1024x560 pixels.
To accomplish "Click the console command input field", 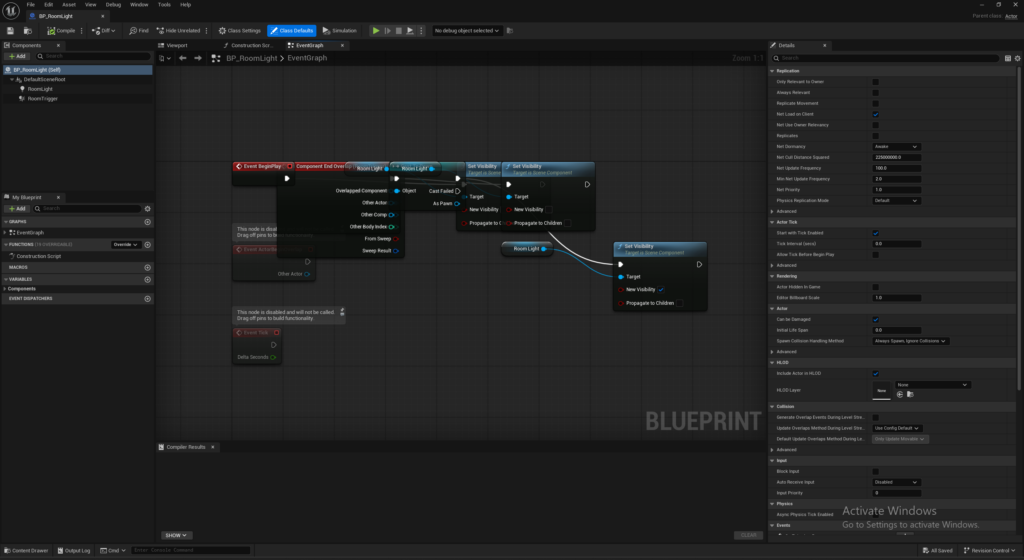I will [x=191, y=551].
